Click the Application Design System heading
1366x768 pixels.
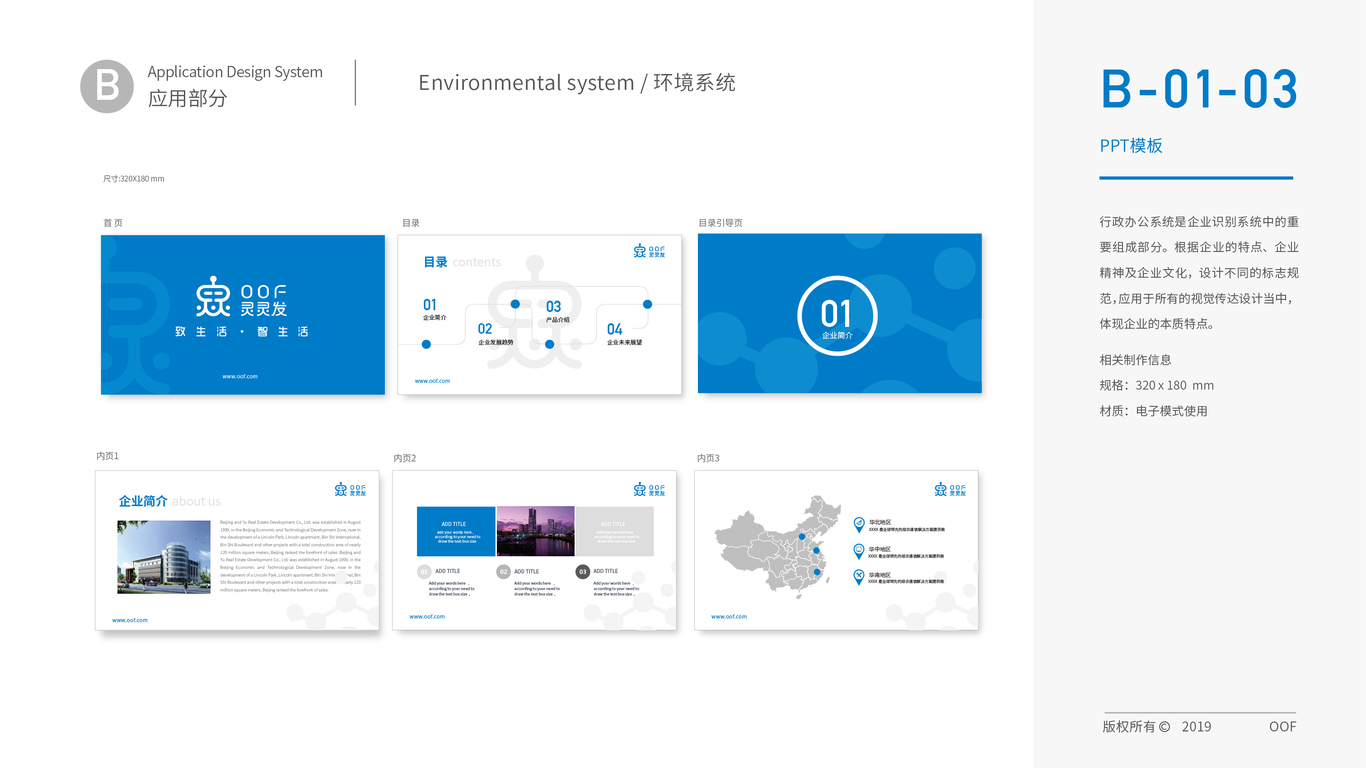pyautogui.click(x=235, y=72)
